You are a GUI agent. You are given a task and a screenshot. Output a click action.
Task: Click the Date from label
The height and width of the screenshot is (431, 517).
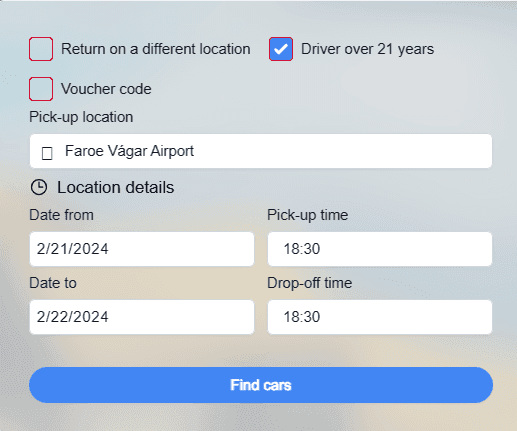(x=61, y=215)
